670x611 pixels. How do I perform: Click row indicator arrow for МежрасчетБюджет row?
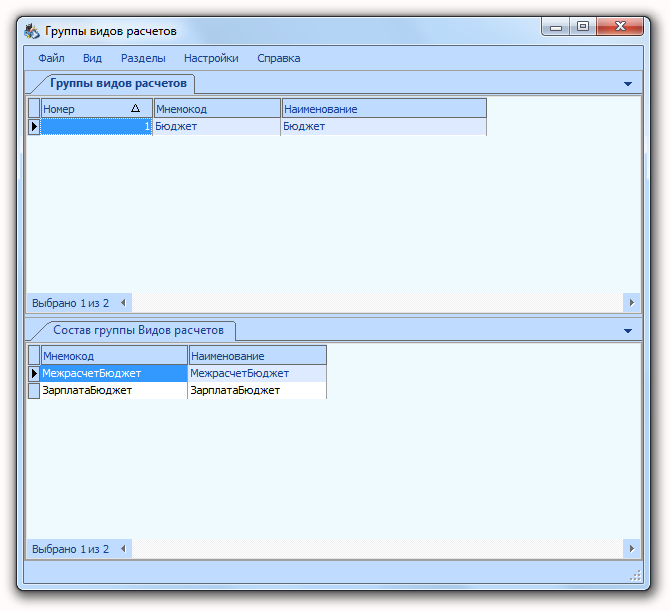tap(34, 373)
